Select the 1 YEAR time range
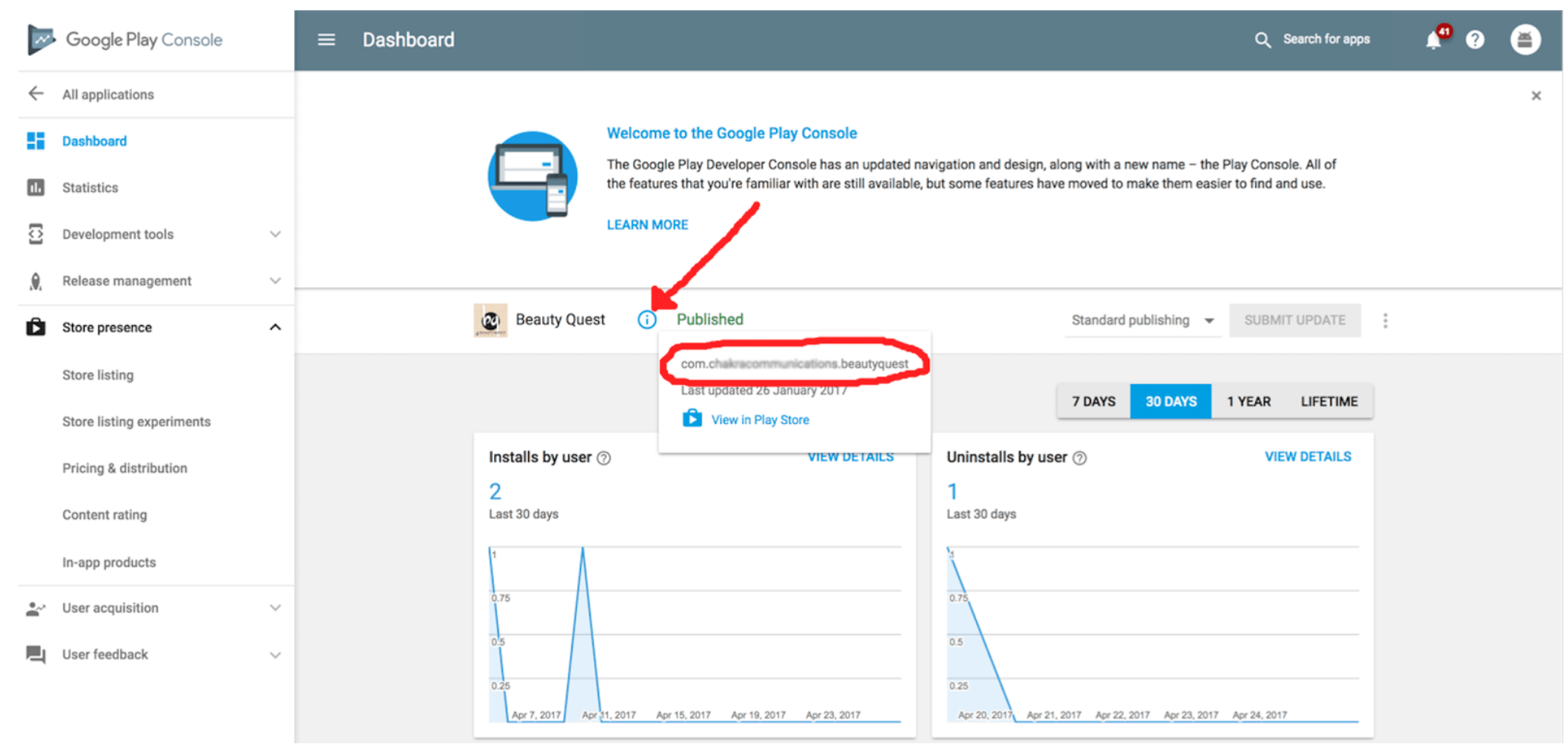This screenshot has height=748, width=1568. tap(1249, 402)
